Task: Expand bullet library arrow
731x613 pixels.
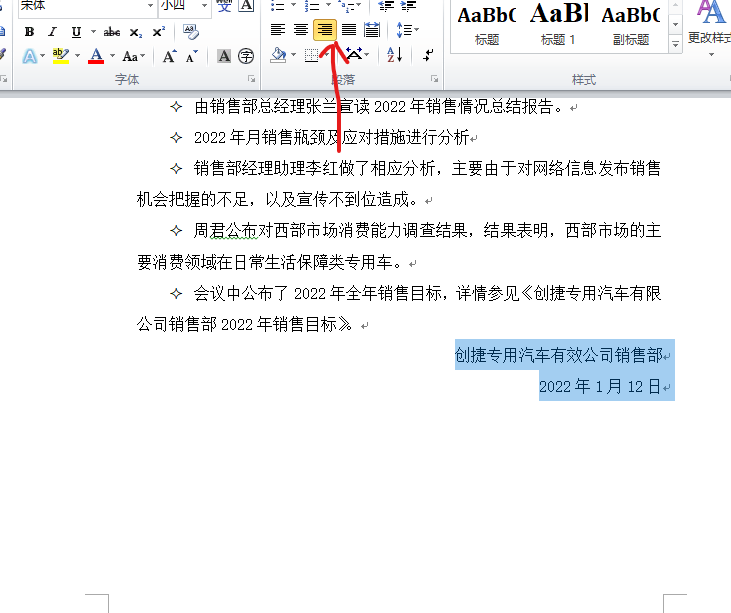Action: pyautogui.click(x=294, y=5)
